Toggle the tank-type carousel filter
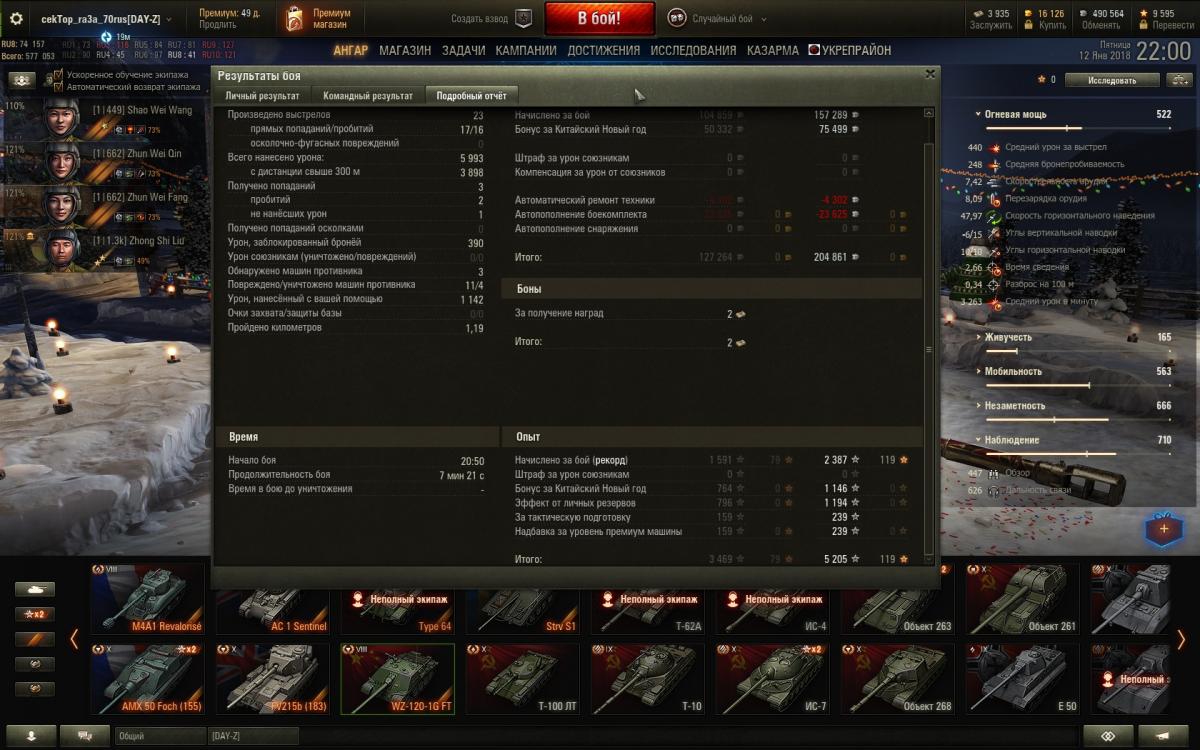Screen dimensions: 1200x750 [34, 589]
